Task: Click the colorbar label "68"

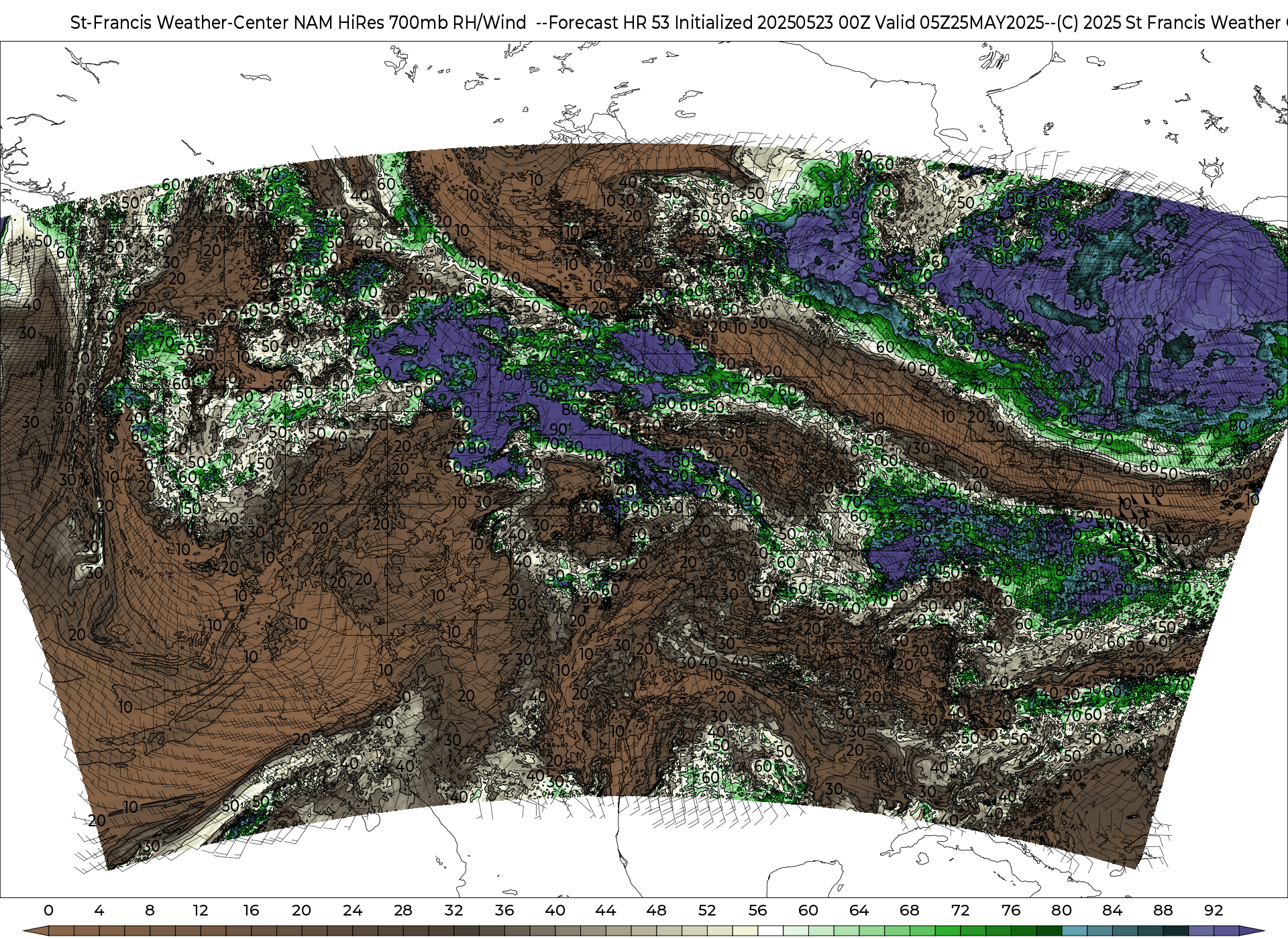Action: pyautogui.click(x=910, y=910)
